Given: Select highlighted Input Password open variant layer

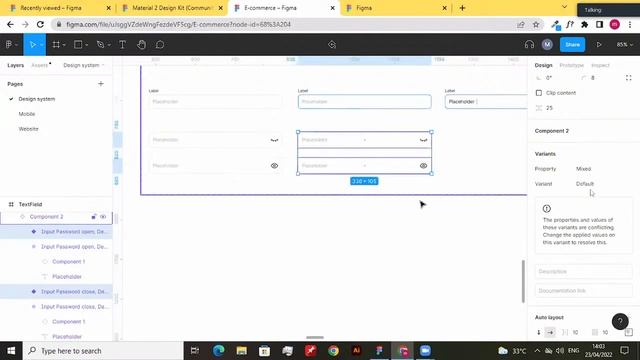Looking at the screenshot, I should (x=56, y=231).
